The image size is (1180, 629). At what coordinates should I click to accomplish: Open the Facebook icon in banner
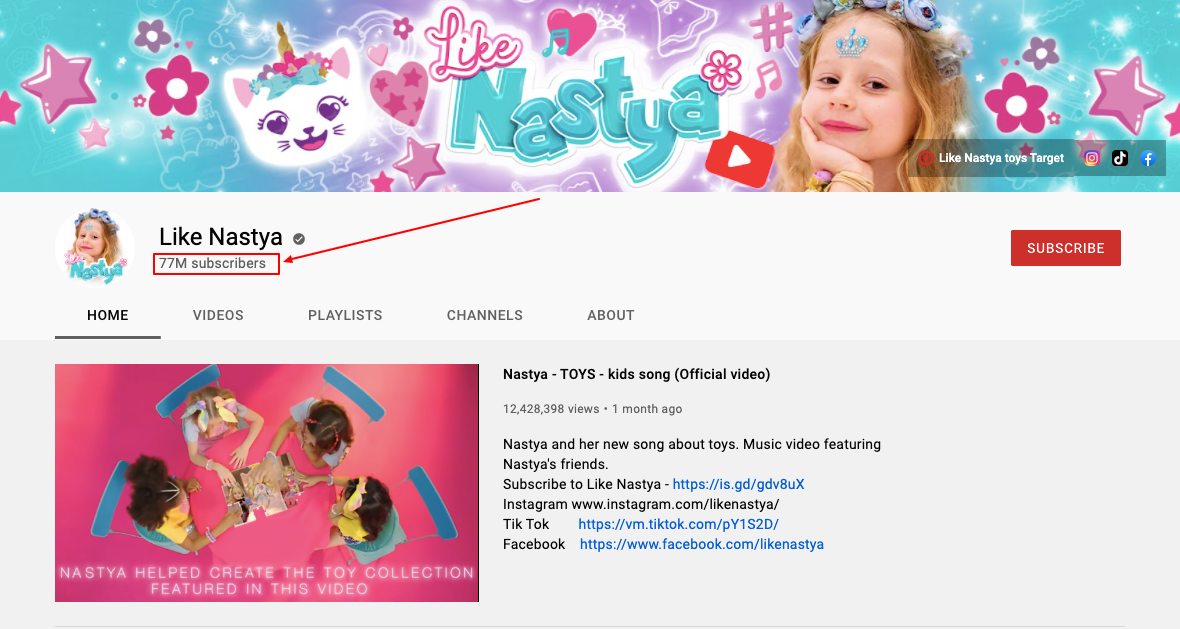[1148, 158]
